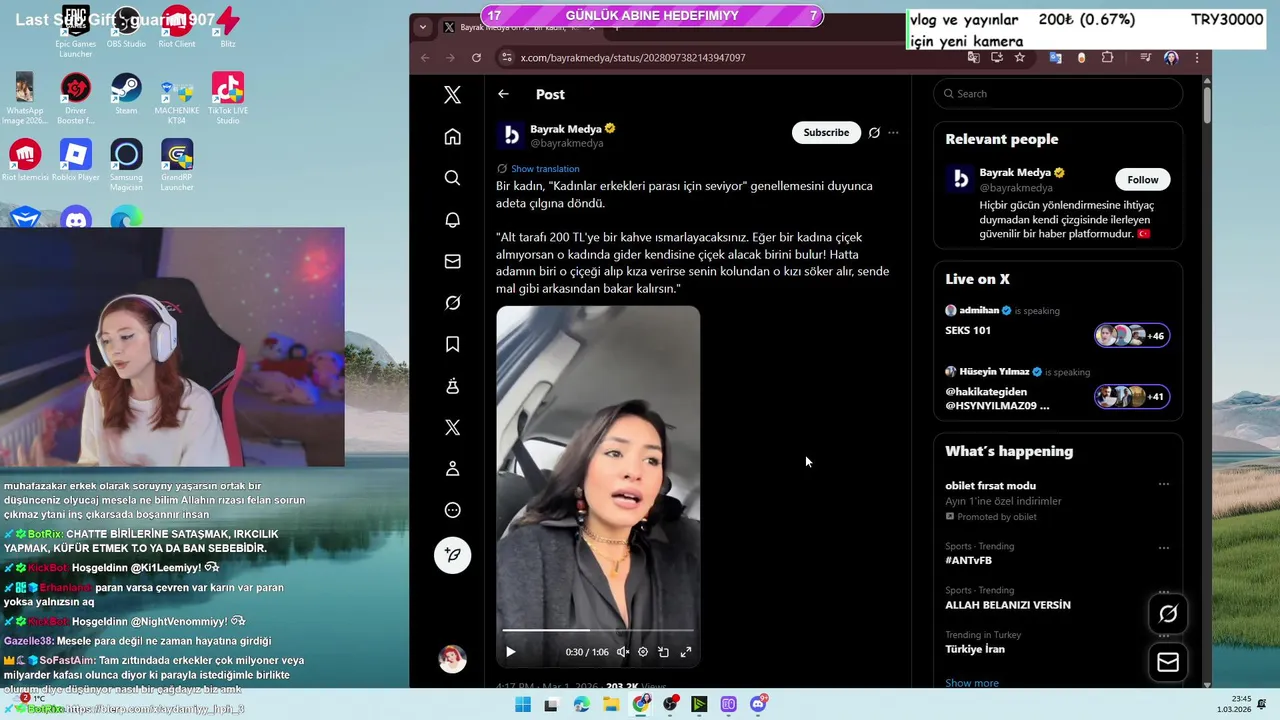1280x720 pixels.
Task: Seek on the video progress bar
Action: click(x=598, y=630)
